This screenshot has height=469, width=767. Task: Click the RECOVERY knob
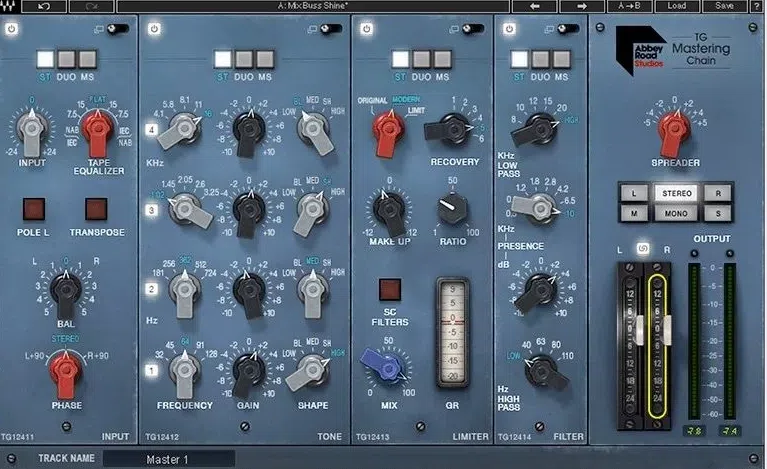click(x=453, y=129)
